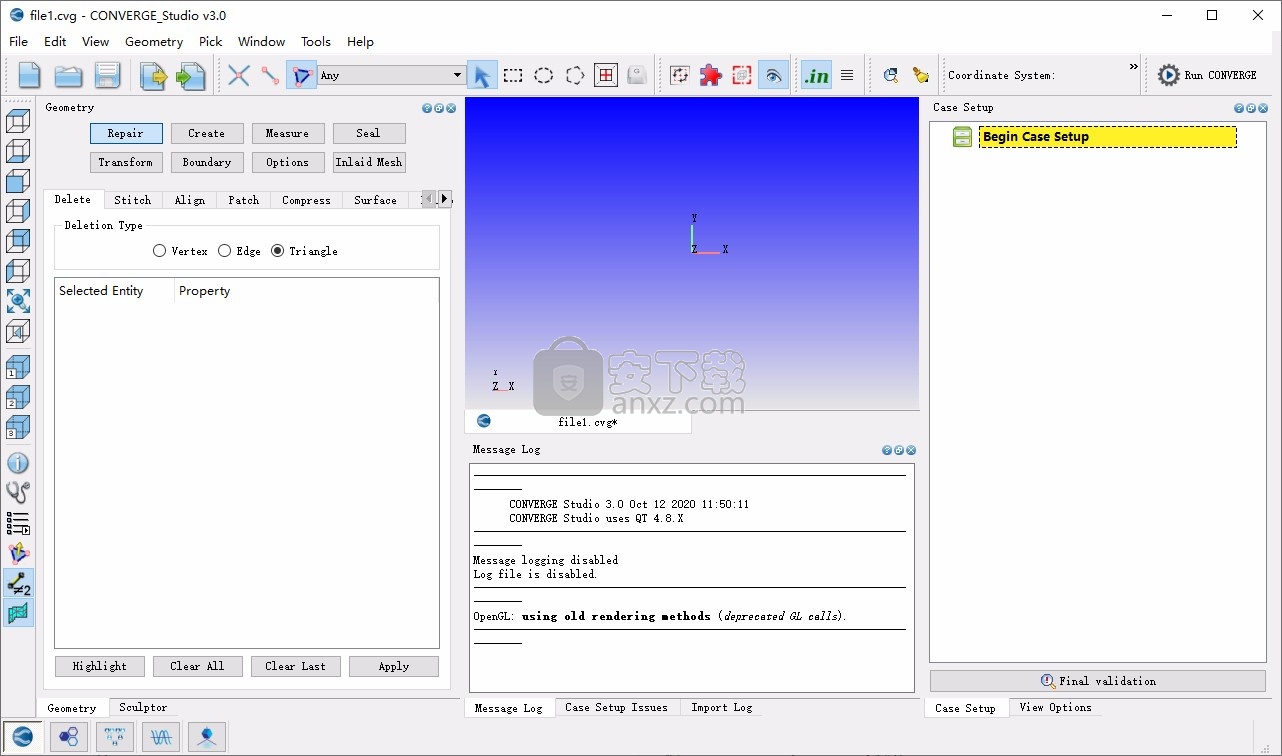
Task: Click Run CONVERGE button
Action: pyautogui.click(x=1207, y=75)
